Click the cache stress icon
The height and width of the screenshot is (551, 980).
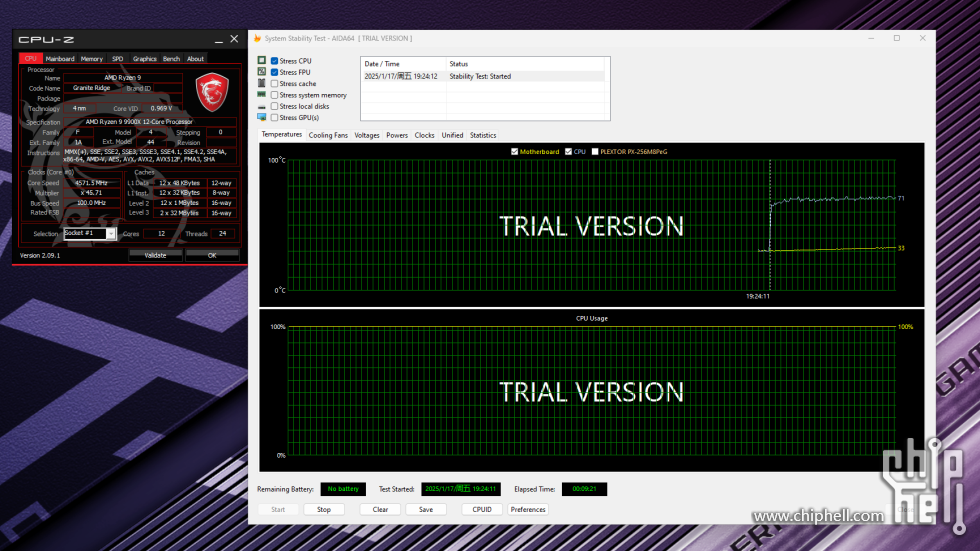pos(262,83)
